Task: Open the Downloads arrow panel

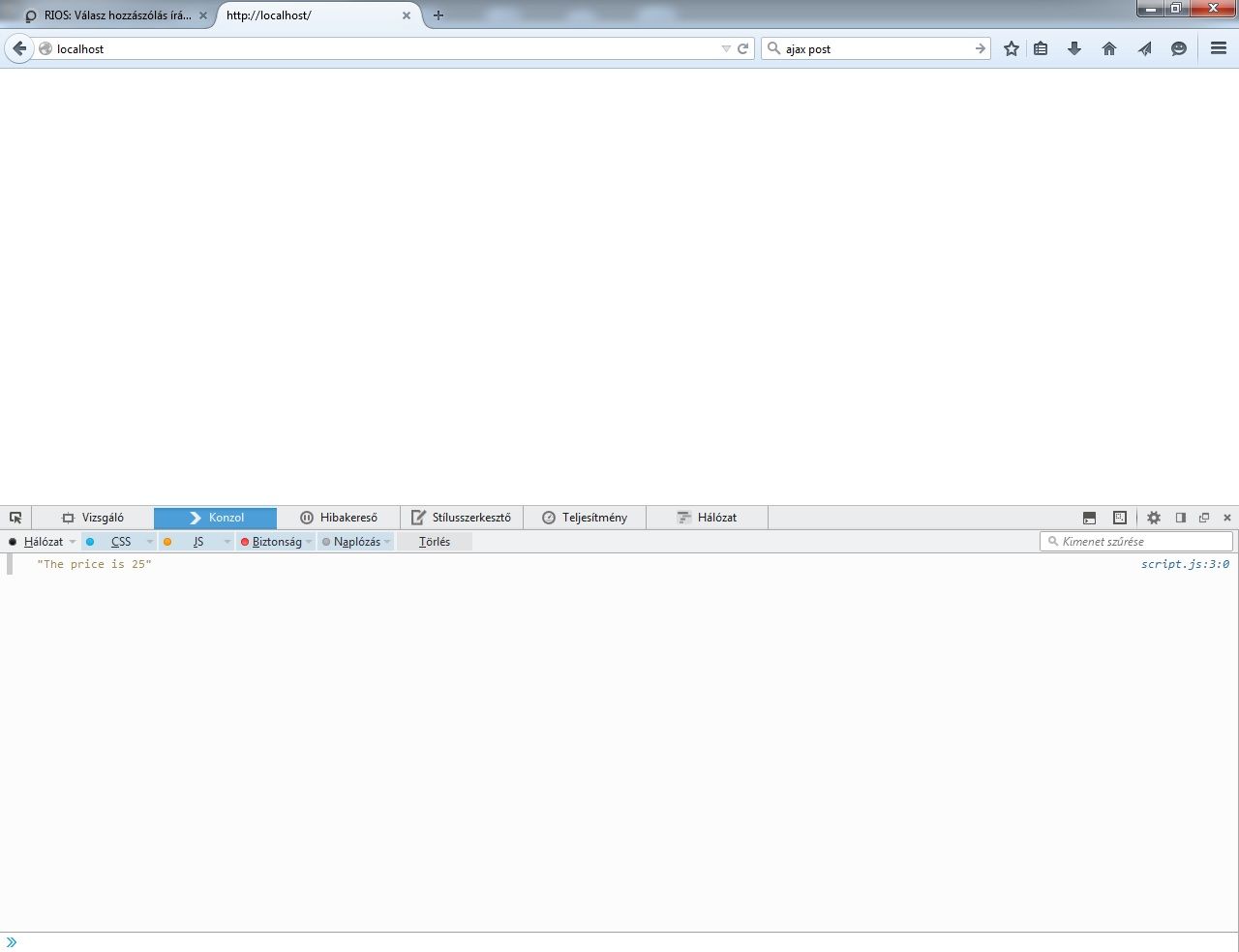Action: tap(1074, 48)
